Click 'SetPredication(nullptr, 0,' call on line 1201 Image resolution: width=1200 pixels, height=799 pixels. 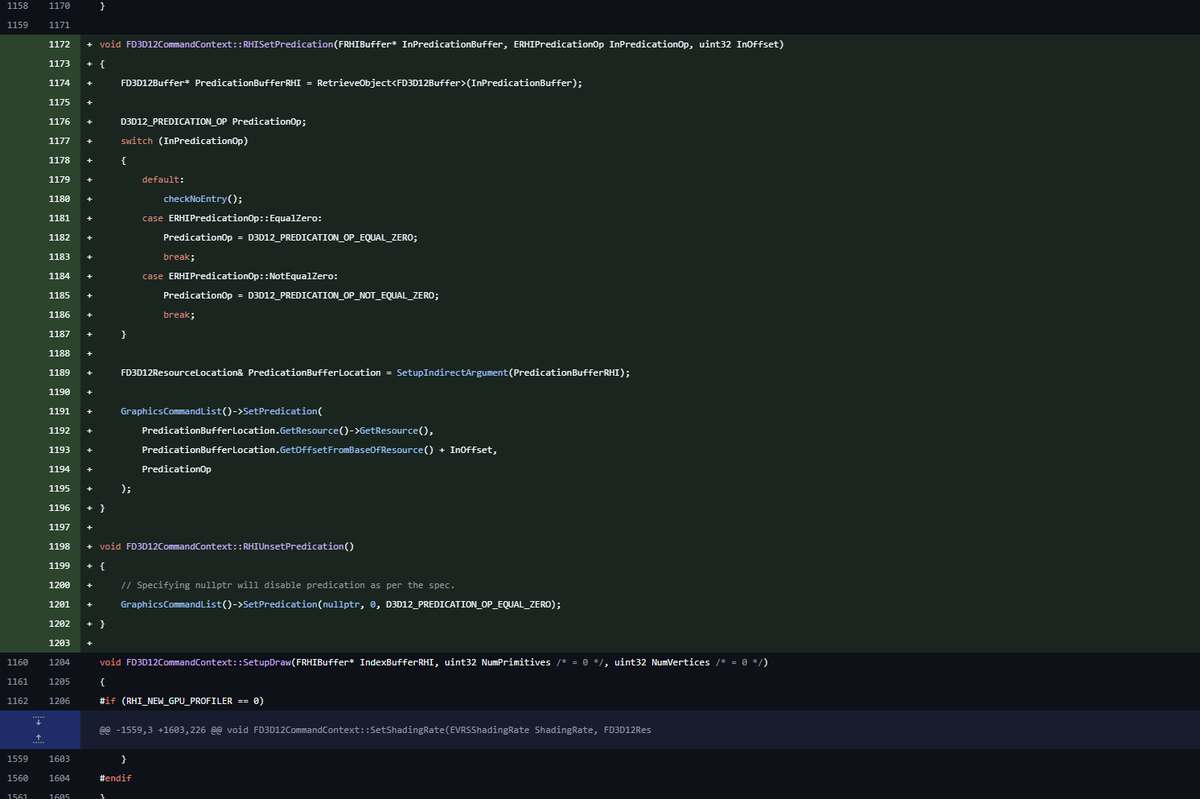pyautogui.click(x=311, y=604)
